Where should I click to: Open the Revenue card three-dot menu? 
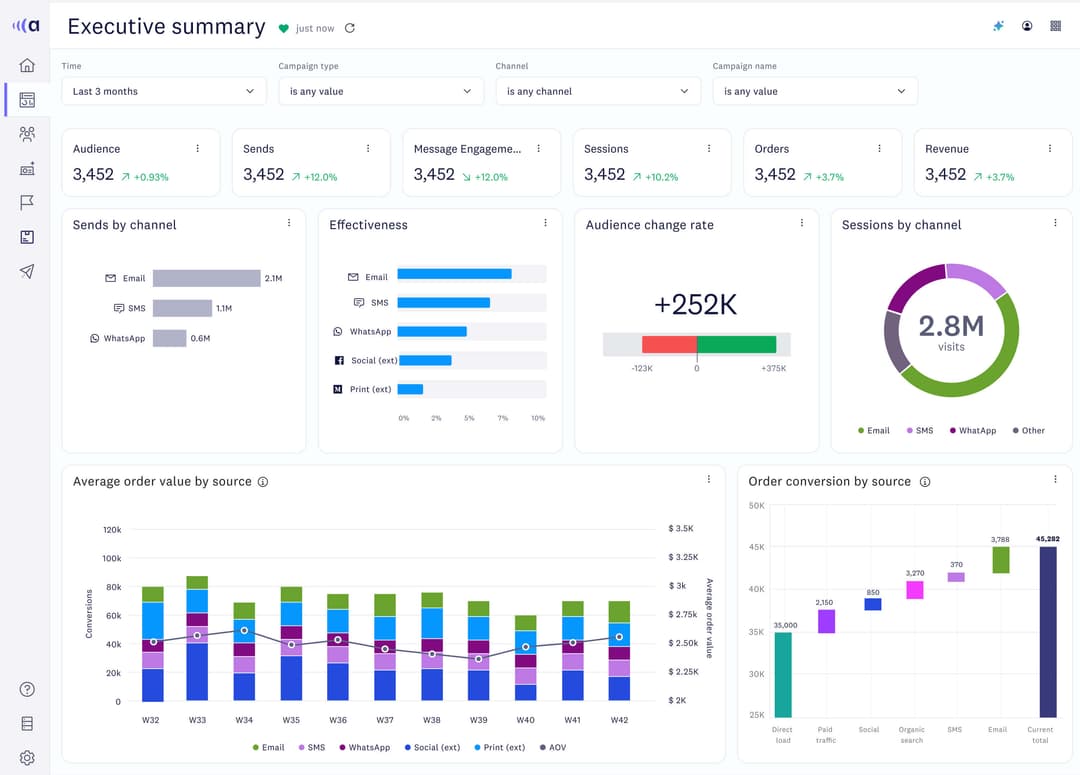tap(1050, 149)
